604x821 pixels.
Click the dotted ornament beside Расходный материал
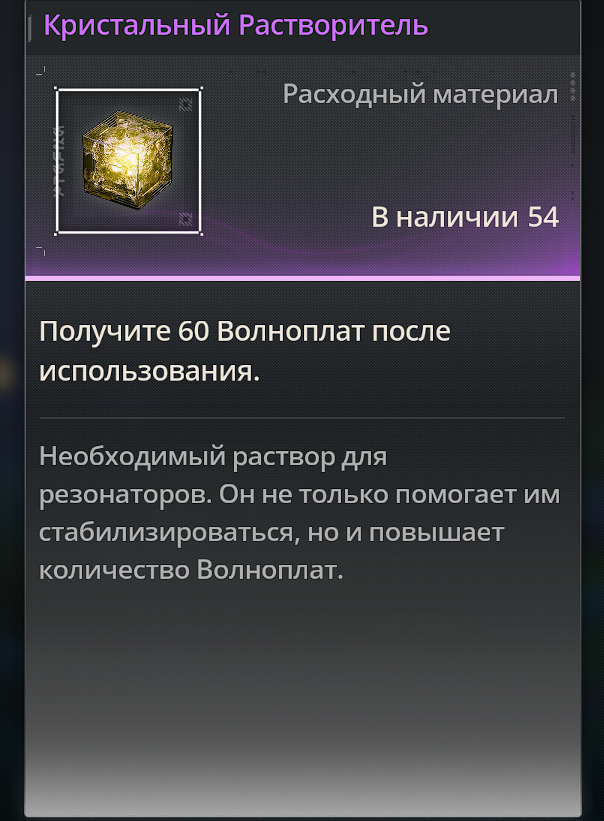click(572, 86)
